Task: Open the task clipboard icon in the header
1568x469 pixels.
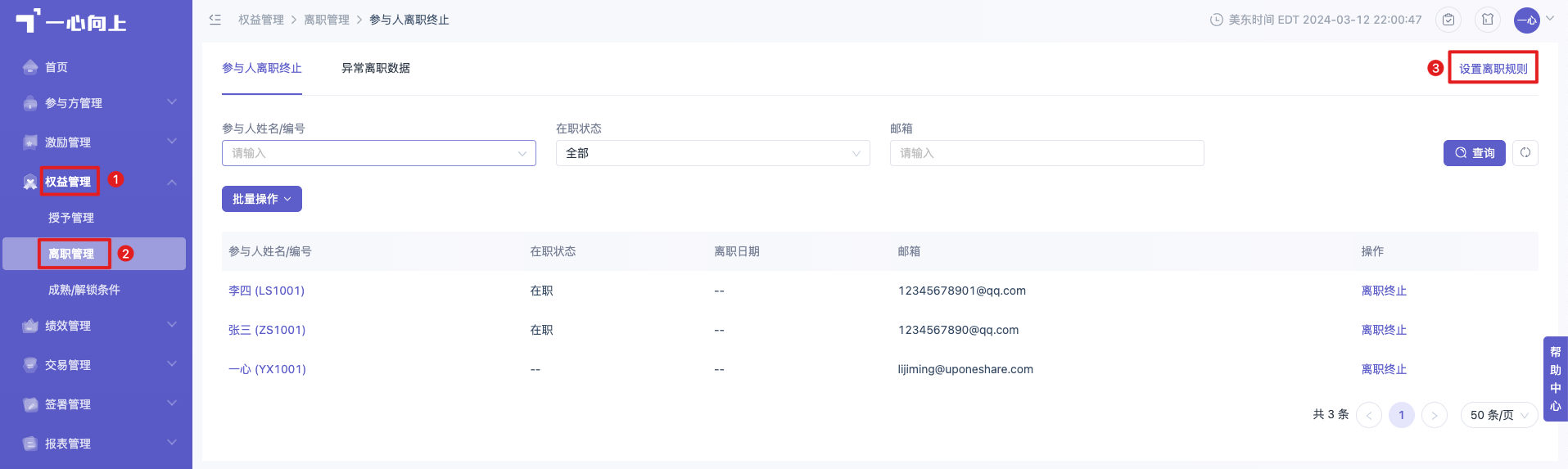Action: tap(1448, 20)
